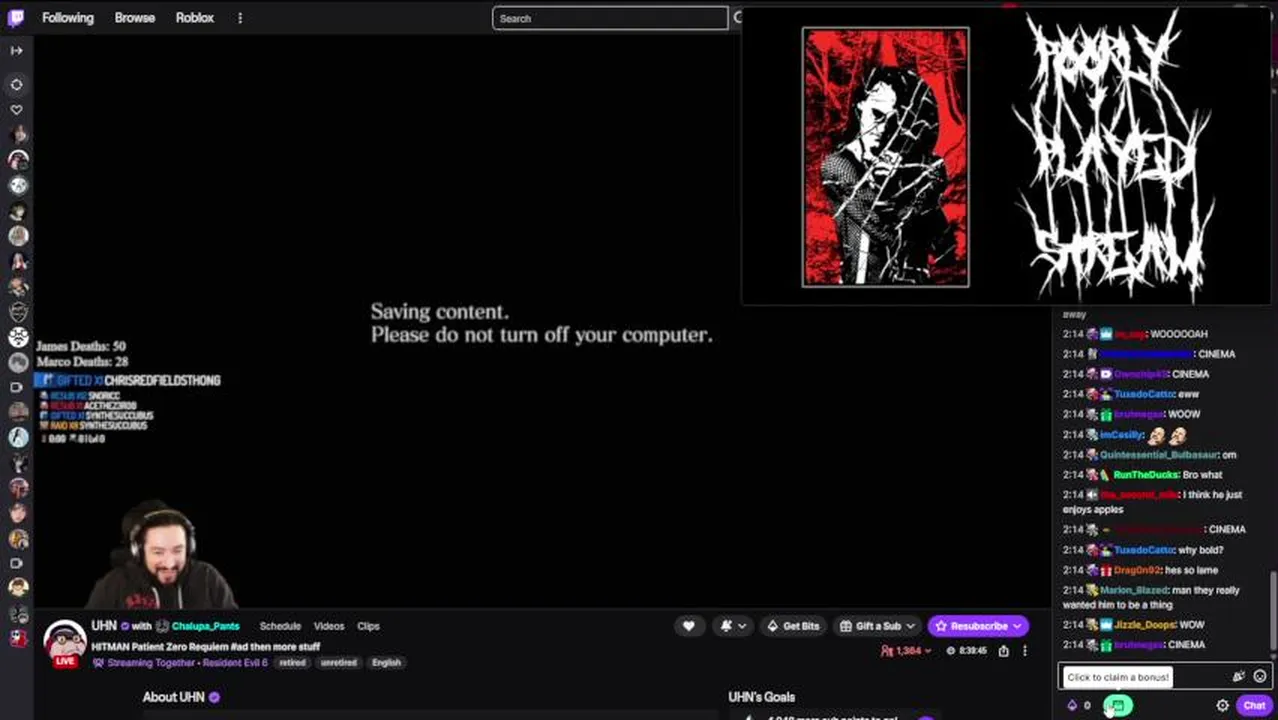Open stream options three-dot menu
Screen dimensions: 1278x720
click(1025, 651)
